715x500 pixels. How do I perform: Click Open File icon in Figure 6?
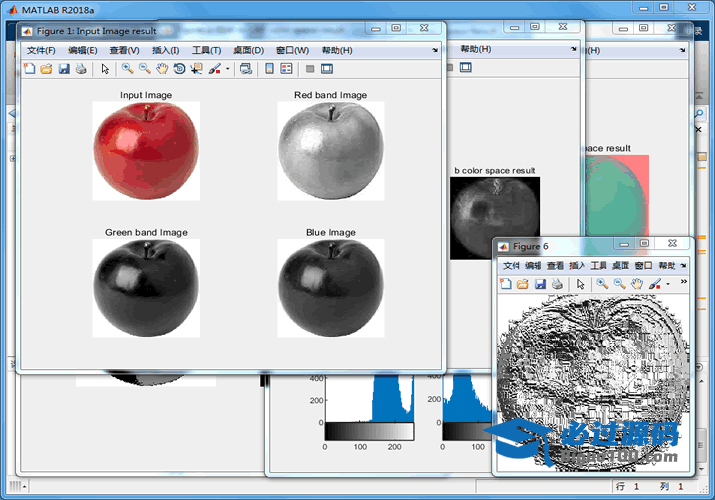[523, 284]
